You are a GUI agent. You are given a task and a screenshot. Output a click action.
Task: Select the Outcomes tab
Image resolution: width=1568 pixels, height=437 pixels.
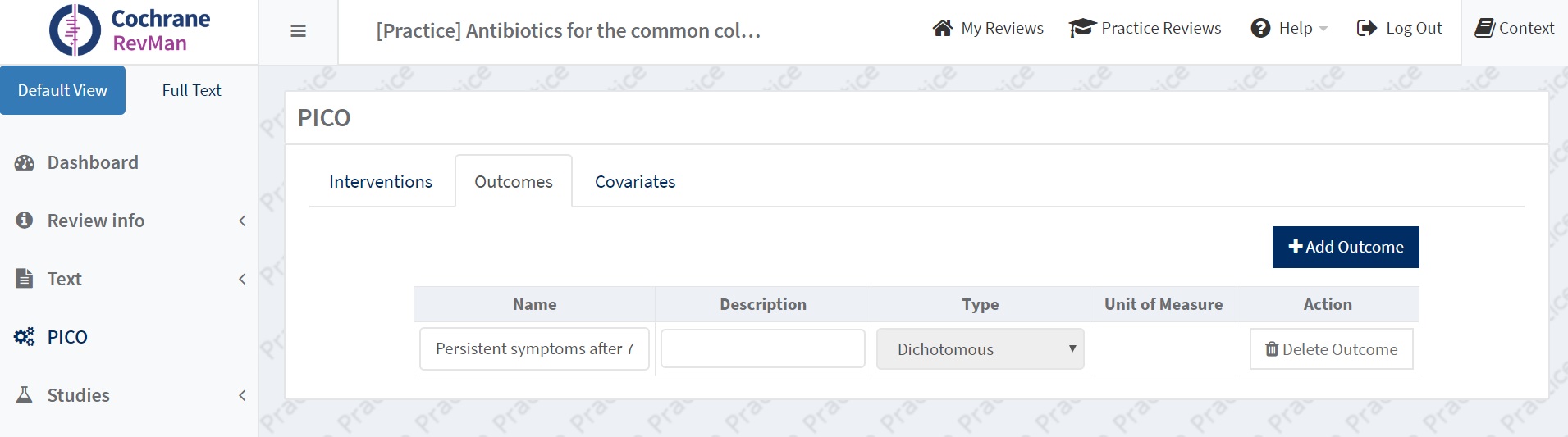tap(514, 182)
